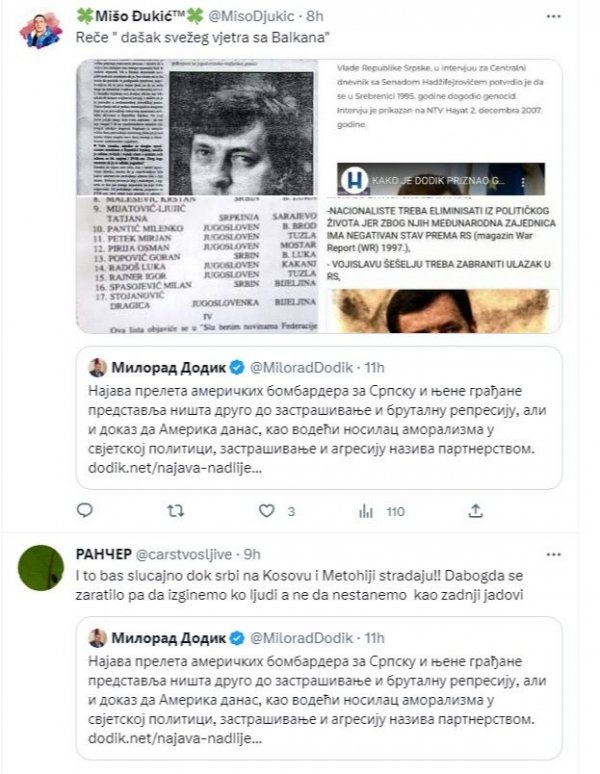
Task: Open the first quoted Милорад Додик tweet
Action: [319, 418]
